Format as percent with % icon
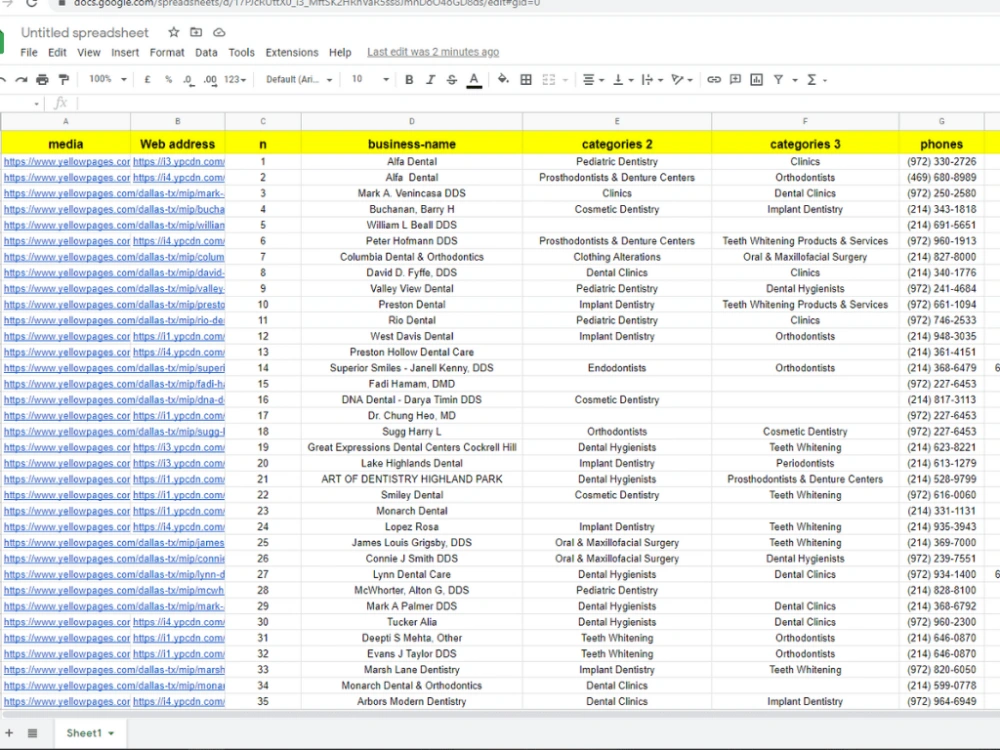Image resolution: width=1000 pixels, height=750 pixels. point(168,80)
